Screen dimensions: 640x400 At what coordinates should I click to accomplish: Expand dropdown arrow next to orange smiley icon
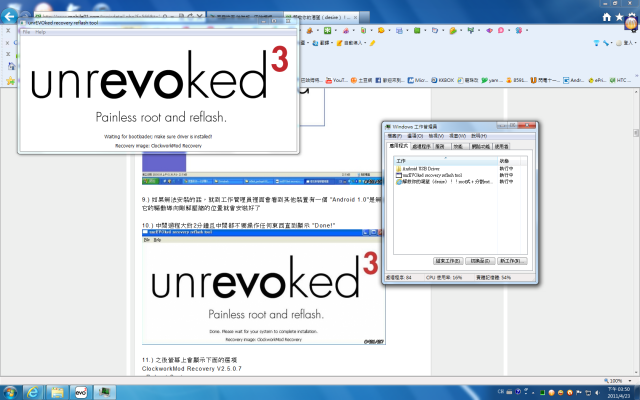[389, 31]
